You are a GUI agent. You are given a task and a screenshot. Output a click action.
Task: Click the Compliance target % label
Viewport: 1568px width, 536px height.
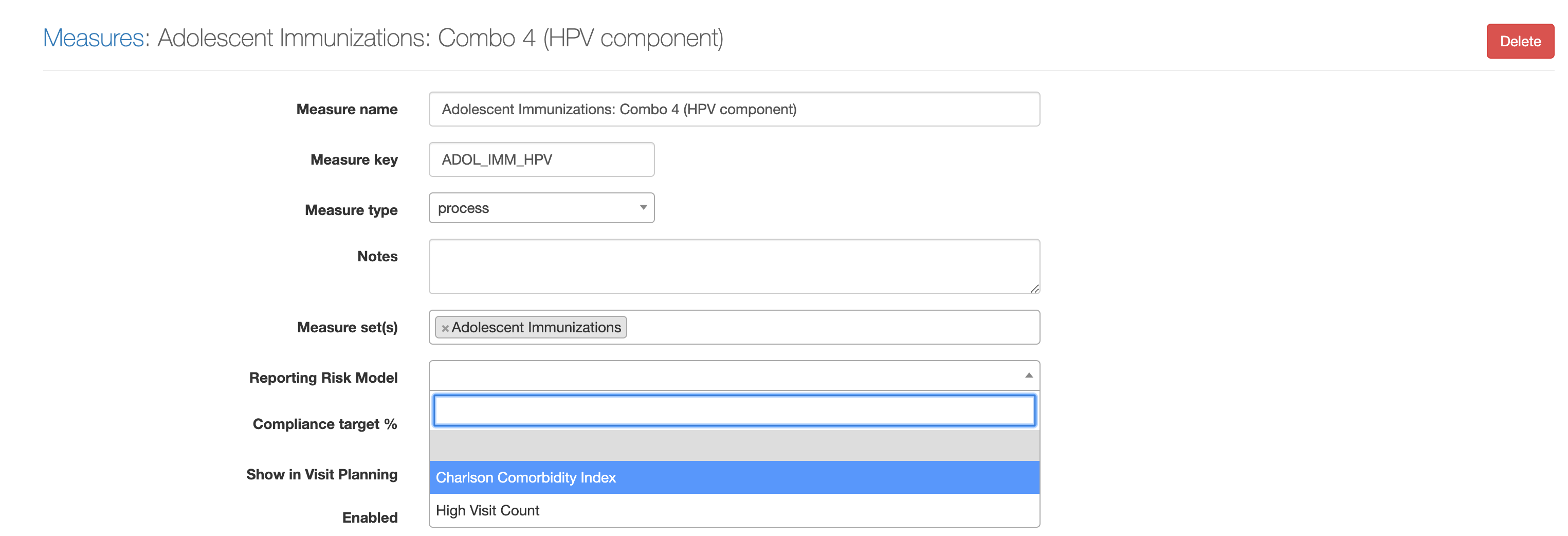[x=324, y=424]
